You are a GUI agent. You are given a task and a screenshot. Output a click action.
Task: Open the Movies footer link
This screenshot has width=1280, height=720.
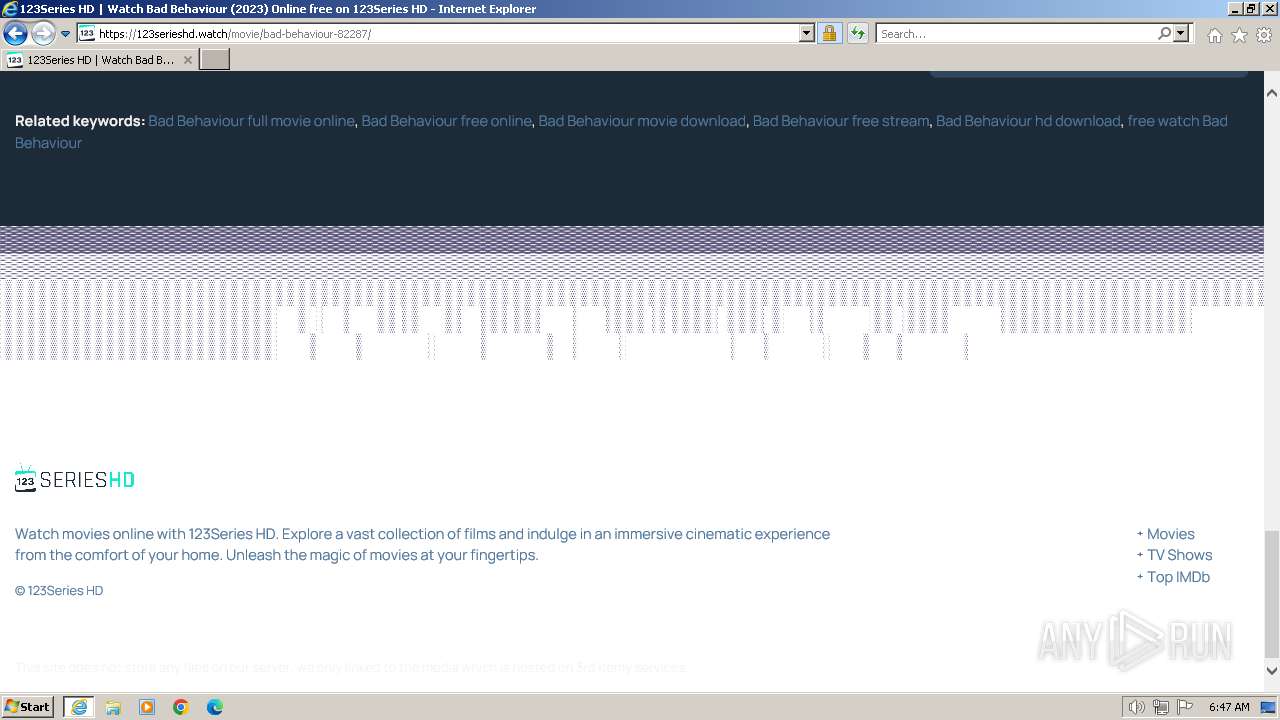1170,534
